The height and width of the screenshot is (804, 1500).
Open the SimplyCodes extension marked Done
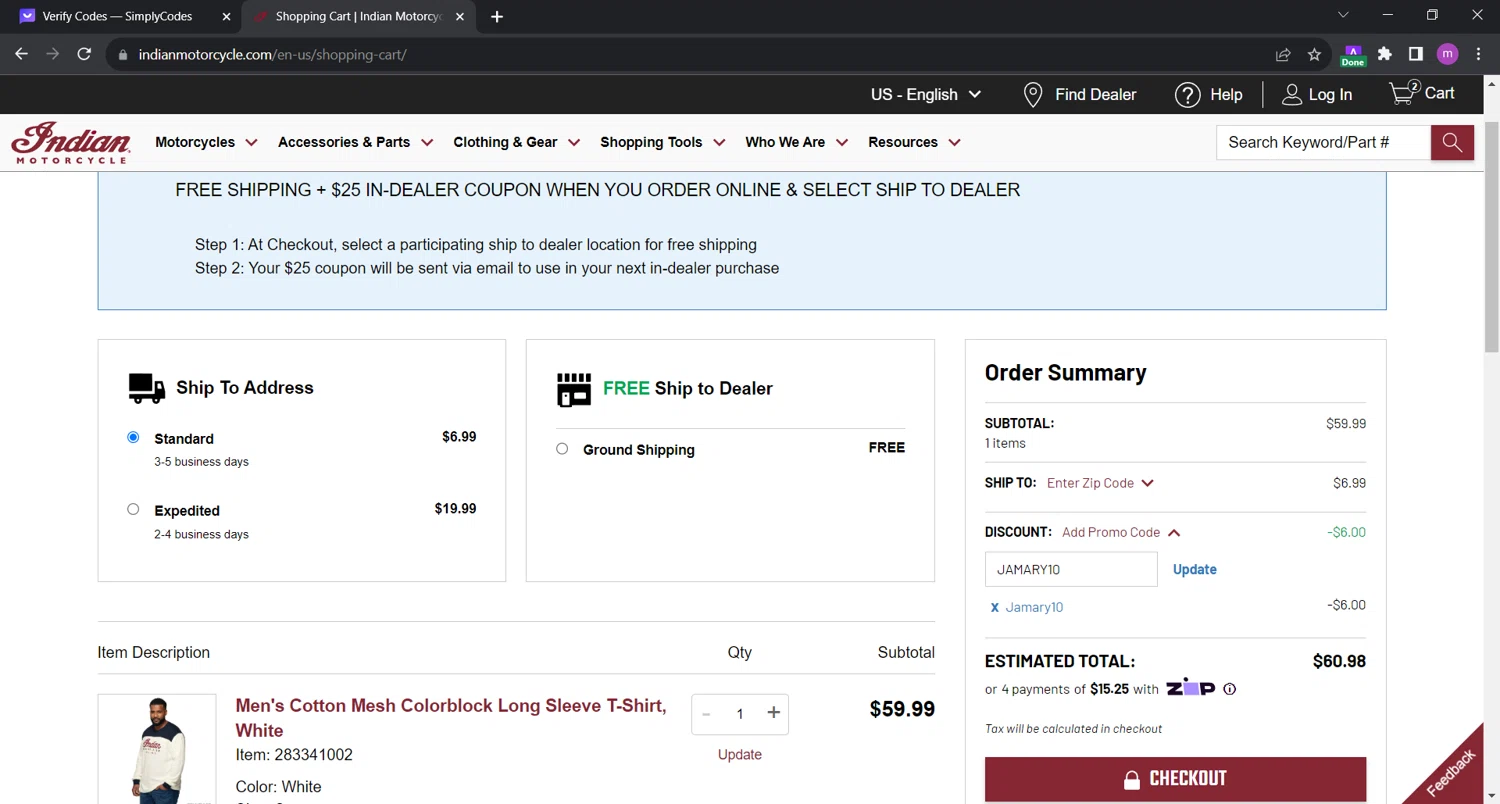pos(1353,55)
